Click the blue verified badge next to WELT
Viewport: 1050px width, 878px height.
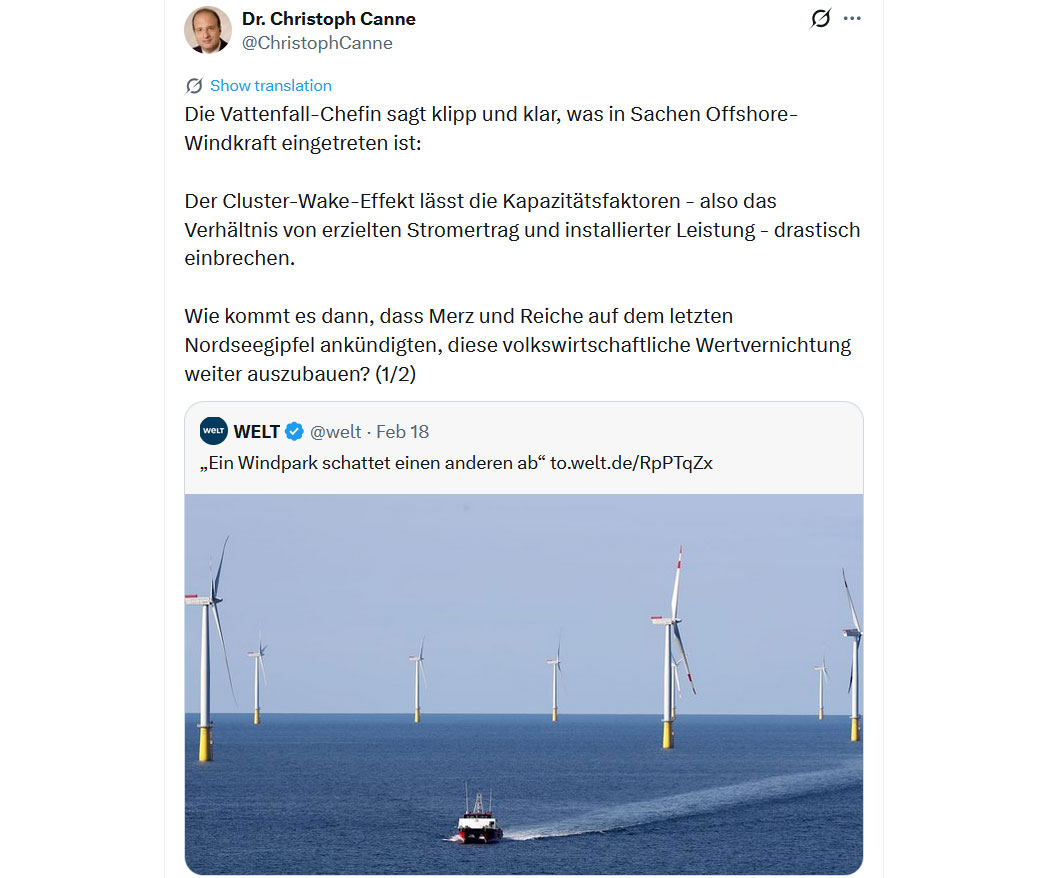pyautogui.click(x=294, y=431)
